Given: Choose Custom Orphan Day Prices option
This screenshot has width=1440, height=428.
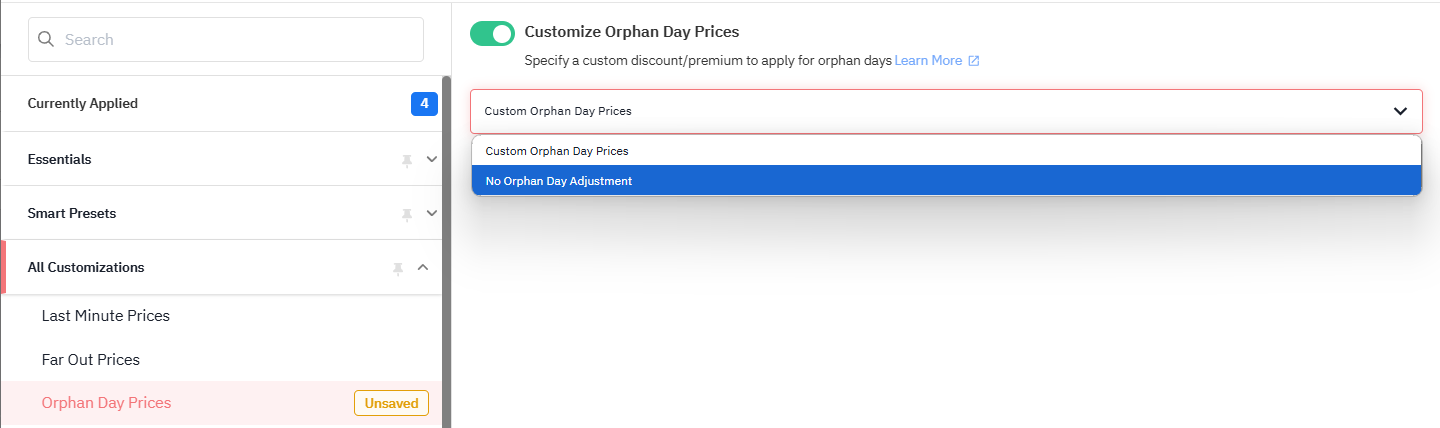Looking at the screenshot, I should pyautogui.click(x=946, y=151).
